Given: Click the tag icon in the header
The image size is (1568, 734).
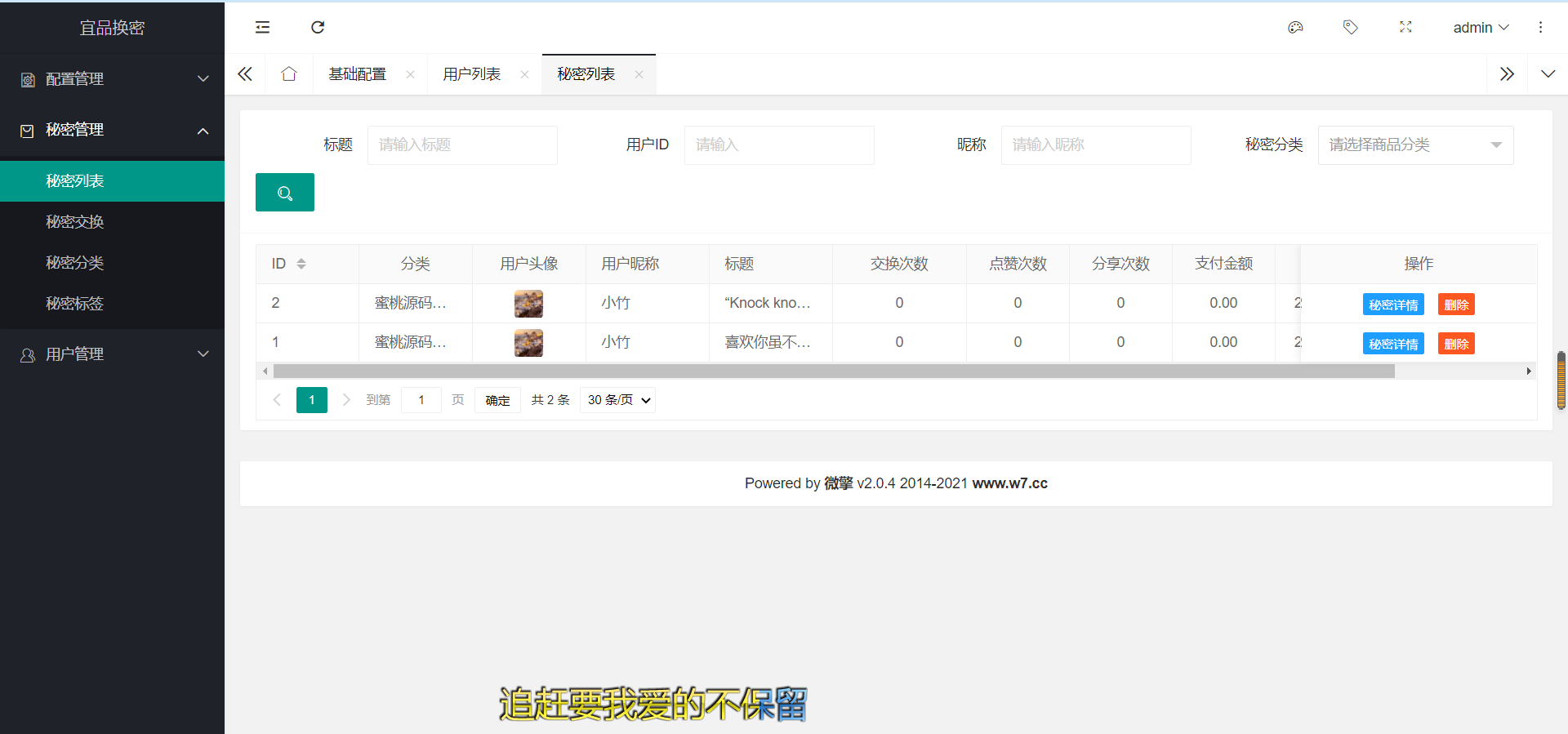Looking at the screenshot, I should (x=1350, y=28).
